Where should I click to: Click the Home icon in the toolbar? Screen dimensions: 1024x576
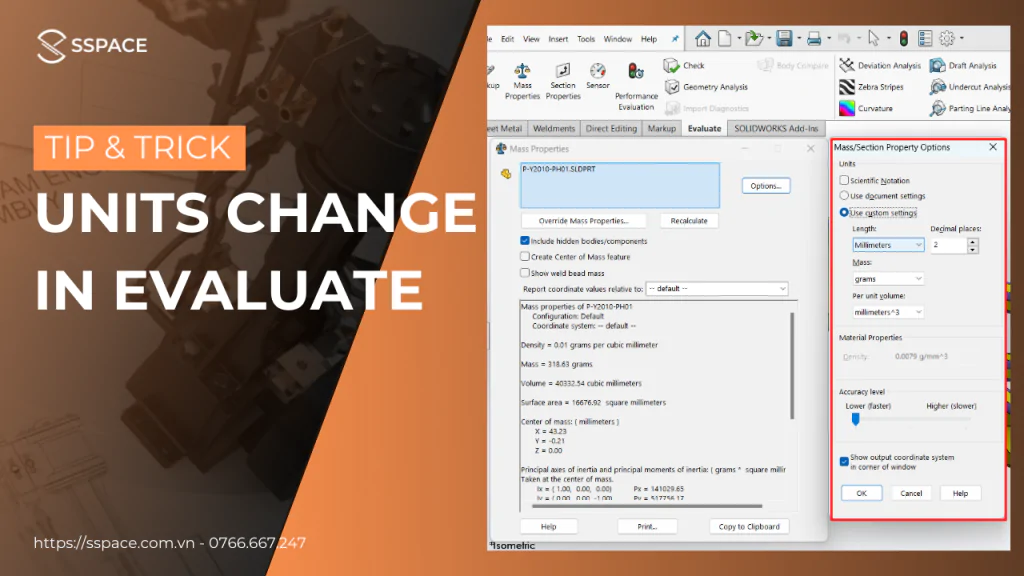(x=703, y=39)
